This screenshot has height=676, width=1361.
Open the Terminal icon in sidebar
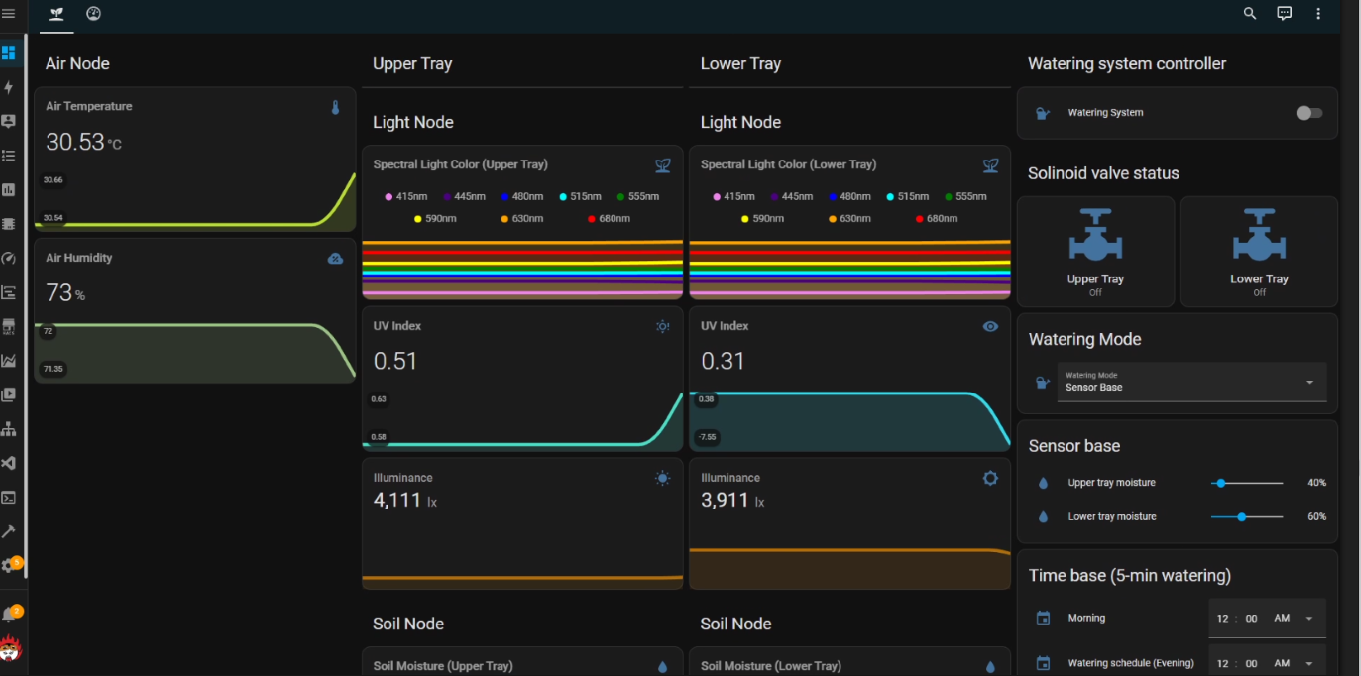9,497
